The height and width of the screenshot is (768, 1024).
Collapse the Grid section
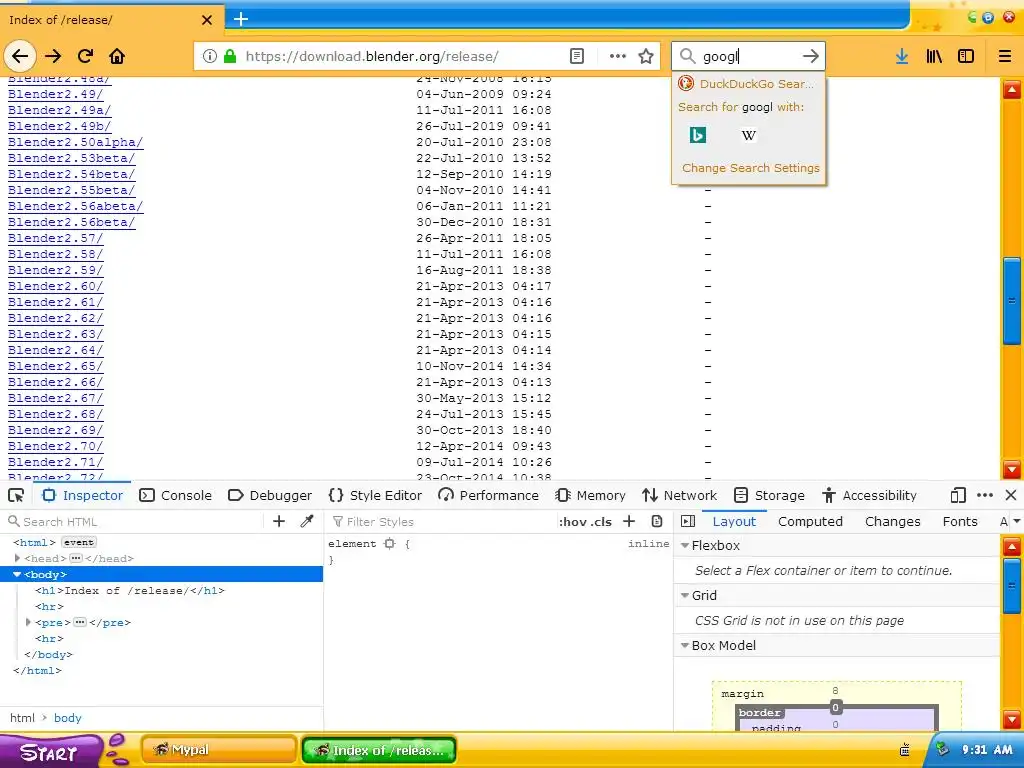[x=685, y=596]
